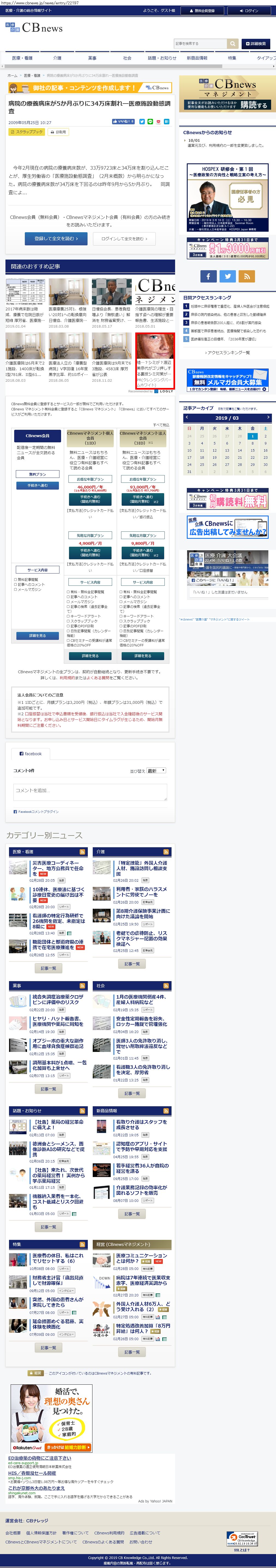Viewport: 276px width, 1568px height.
Task: Click 手続きへ進む under 無料プラン
Action: click(37, 485)
